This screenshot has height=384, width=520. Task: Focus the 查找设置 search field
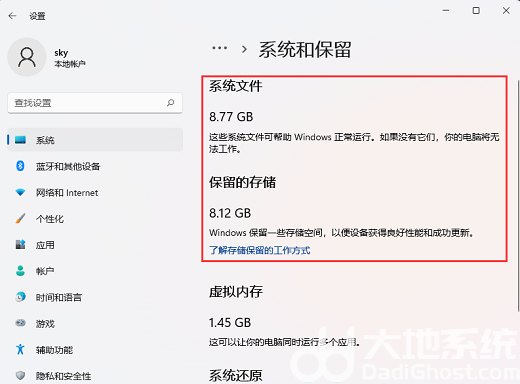tap(95, 103)
